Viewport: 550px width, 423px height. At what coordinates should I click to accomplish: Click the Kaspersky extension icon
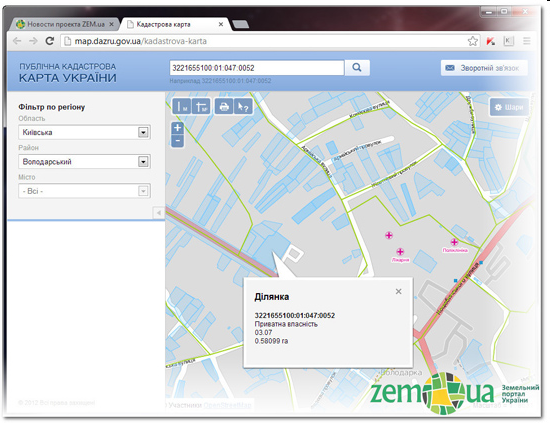click(490, 41)
